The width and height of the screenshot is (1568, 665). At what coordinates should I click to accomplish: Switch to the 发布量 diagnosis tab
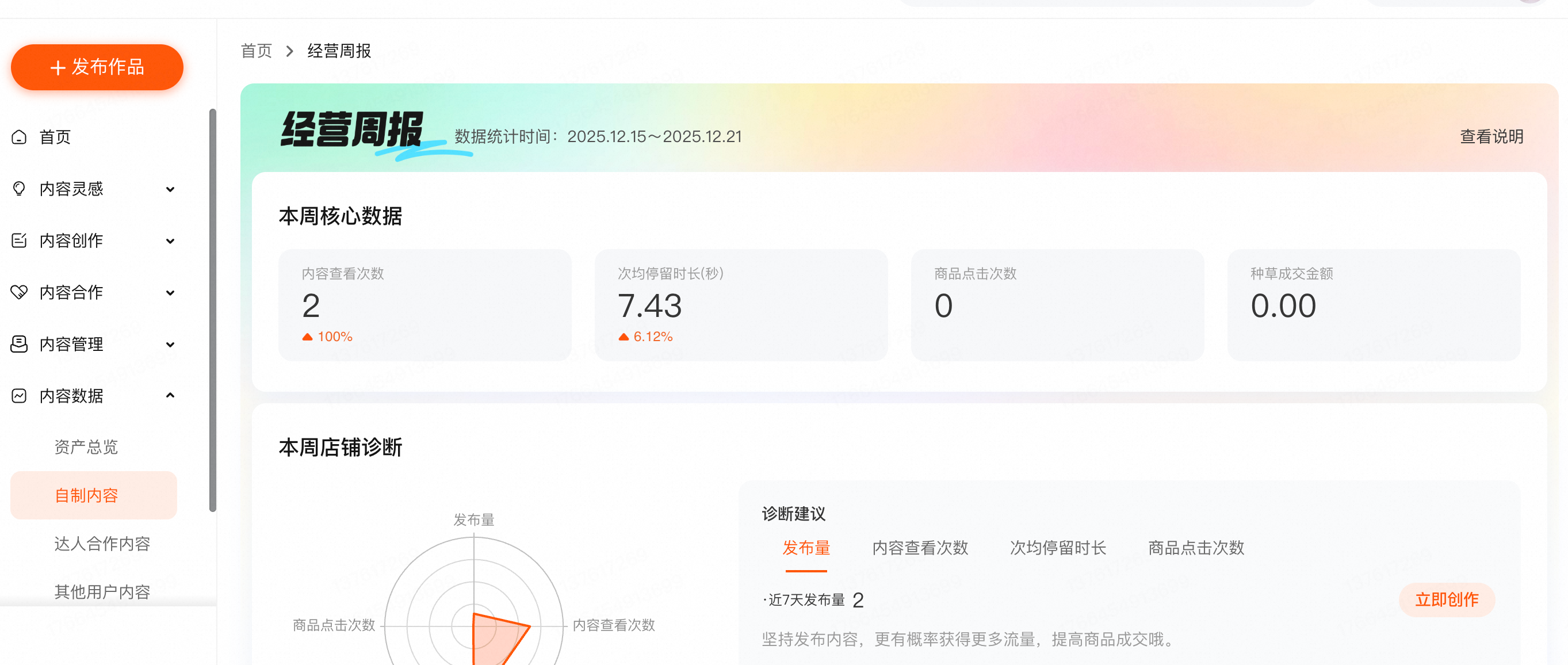coord(806,548)
